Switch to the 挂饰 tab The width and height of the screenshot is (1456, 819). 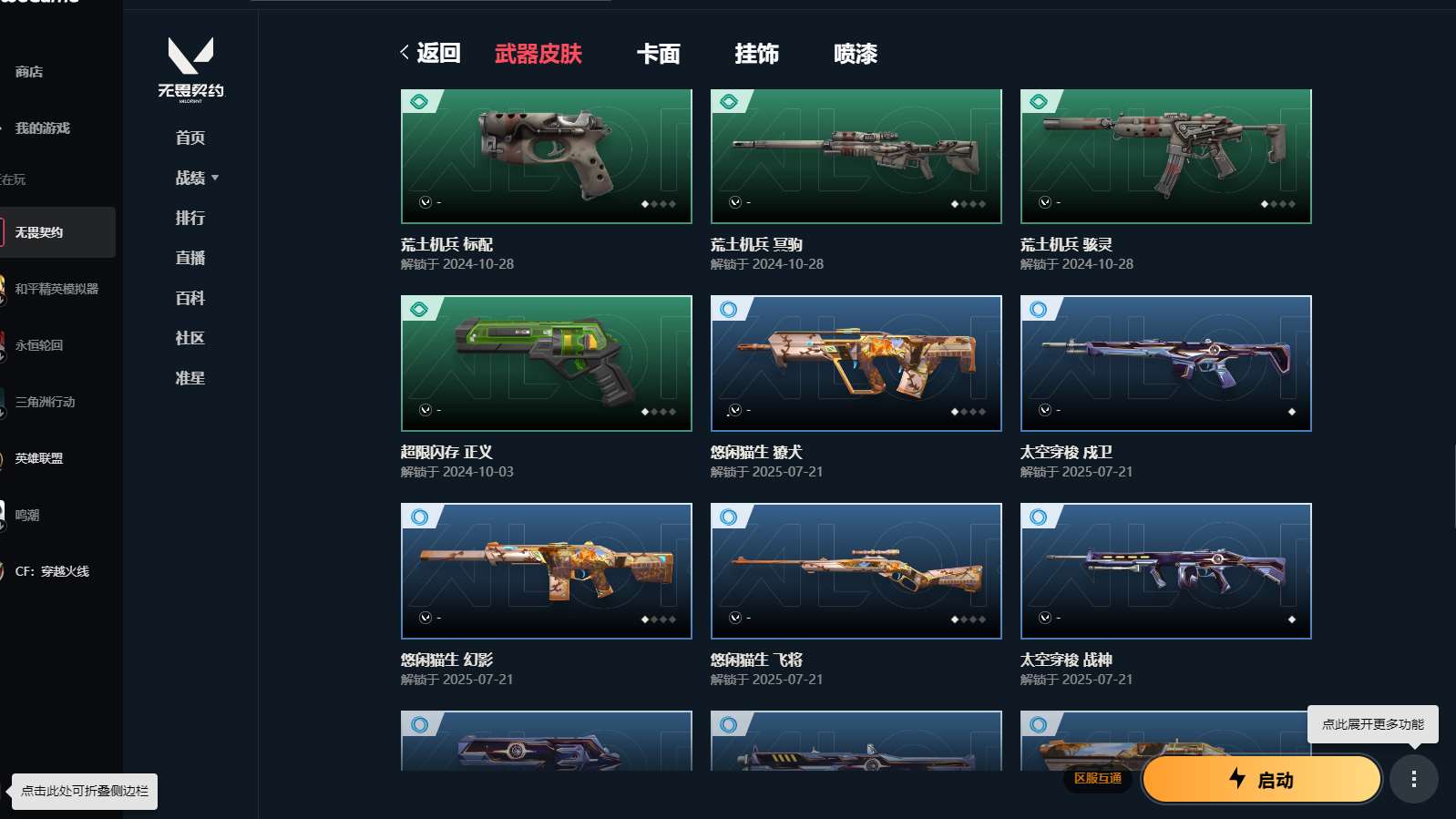pos(756,54)
